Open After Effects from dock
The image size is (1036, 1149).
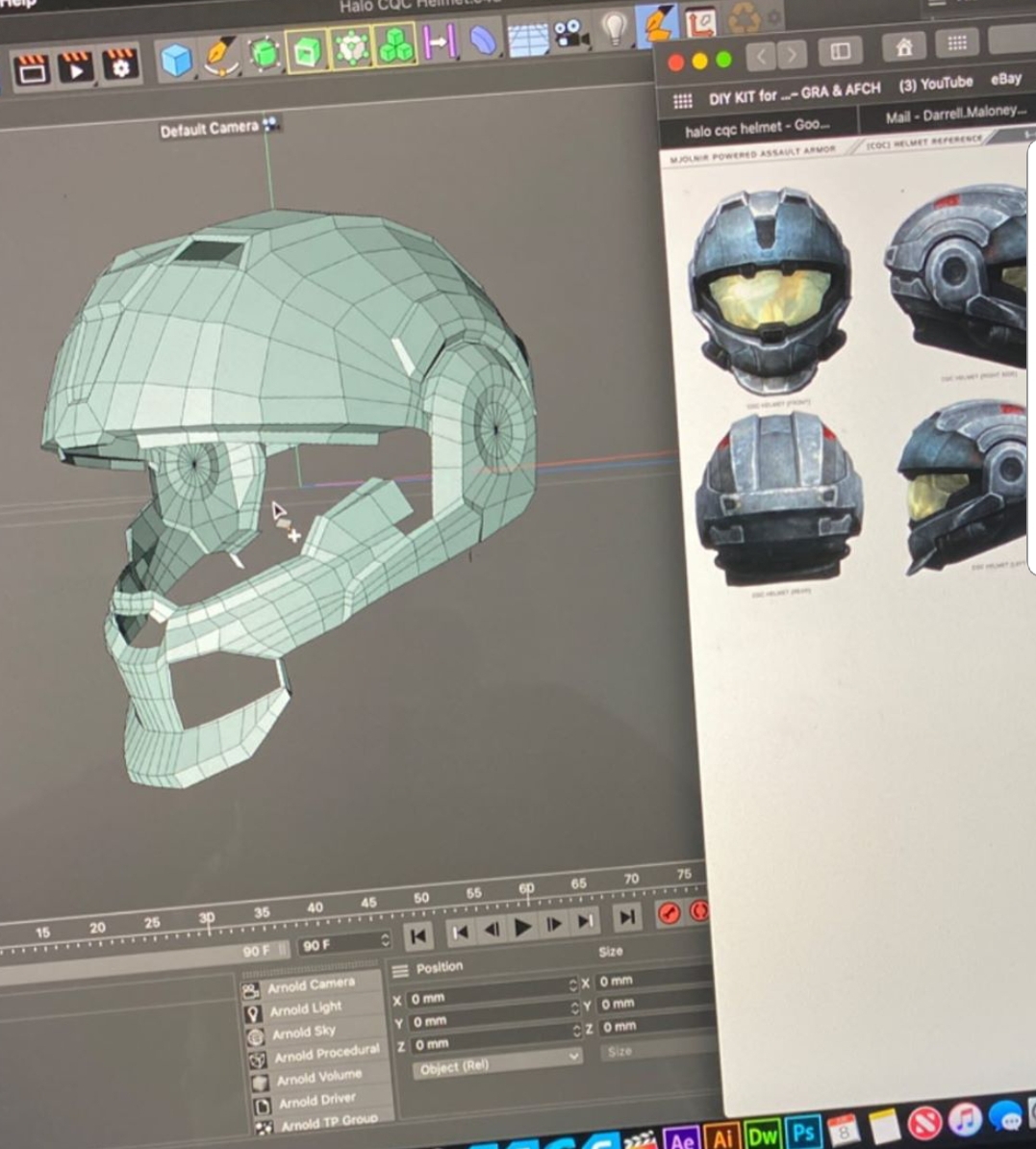click(683, 1138)
